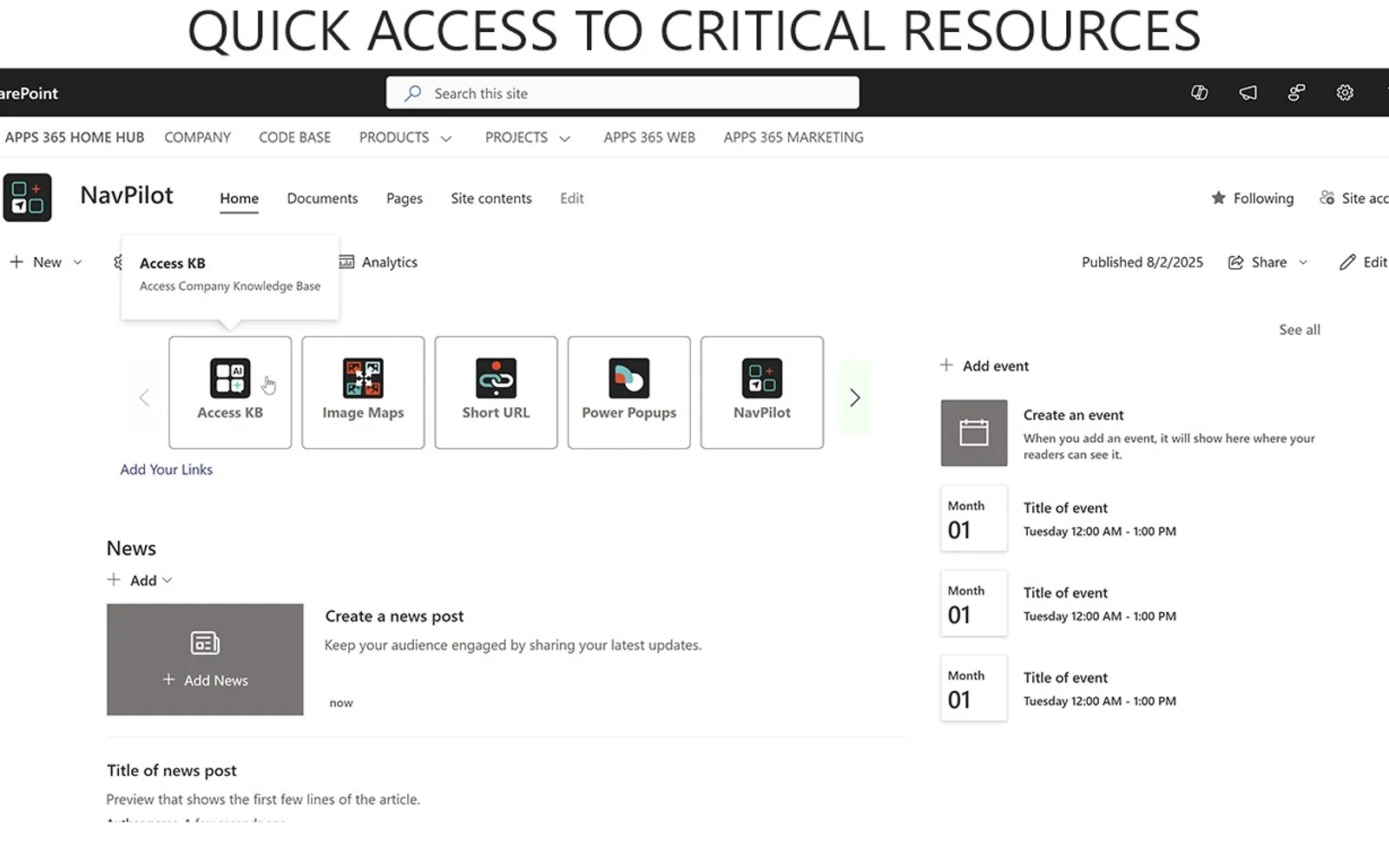Screen dimensions: 1389x868
Task: Open APPS 365 WEB nav item
Action: [x=649, y=137]
